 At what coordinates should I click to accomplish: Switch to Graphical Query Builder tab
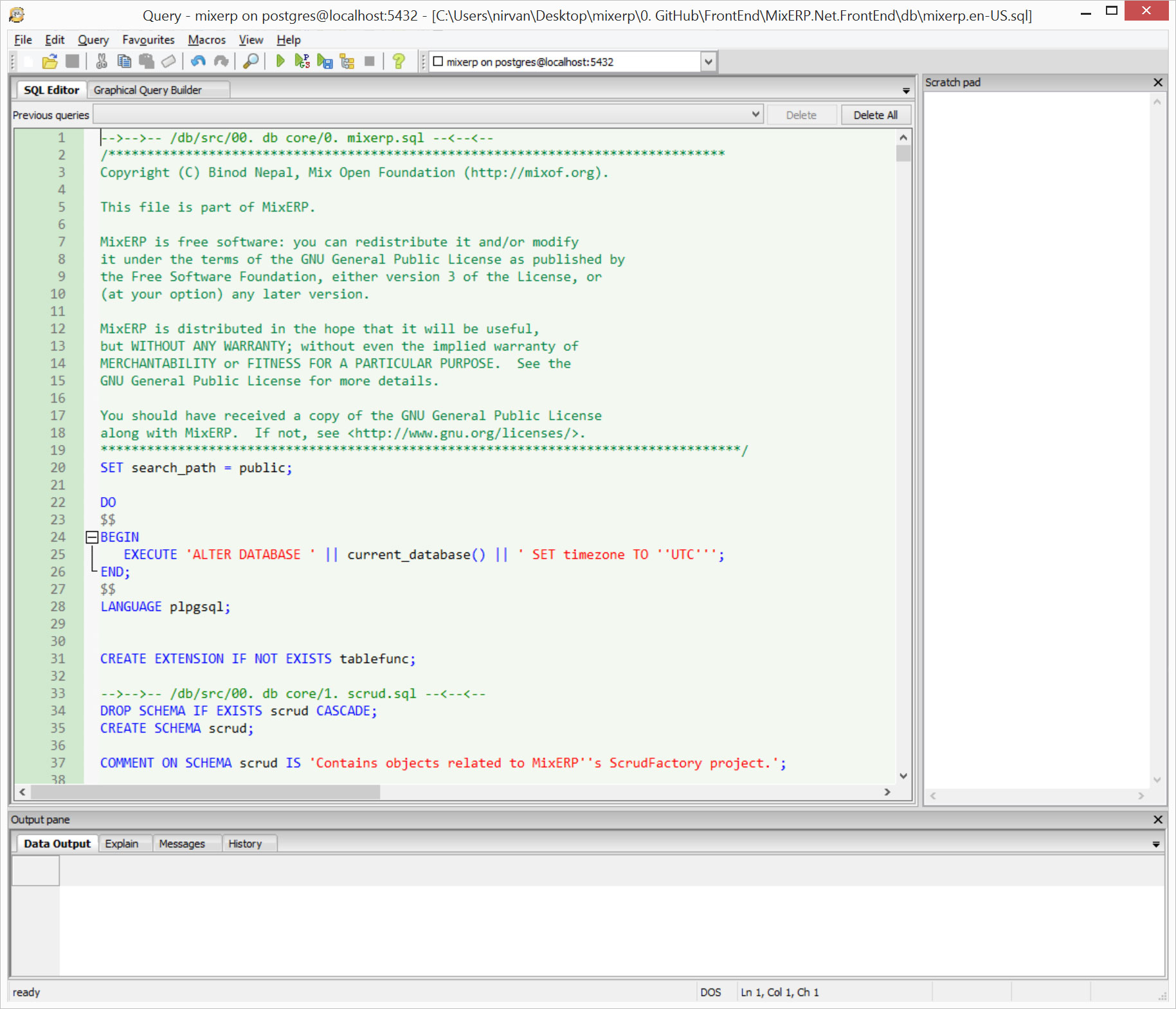[148, 90]
